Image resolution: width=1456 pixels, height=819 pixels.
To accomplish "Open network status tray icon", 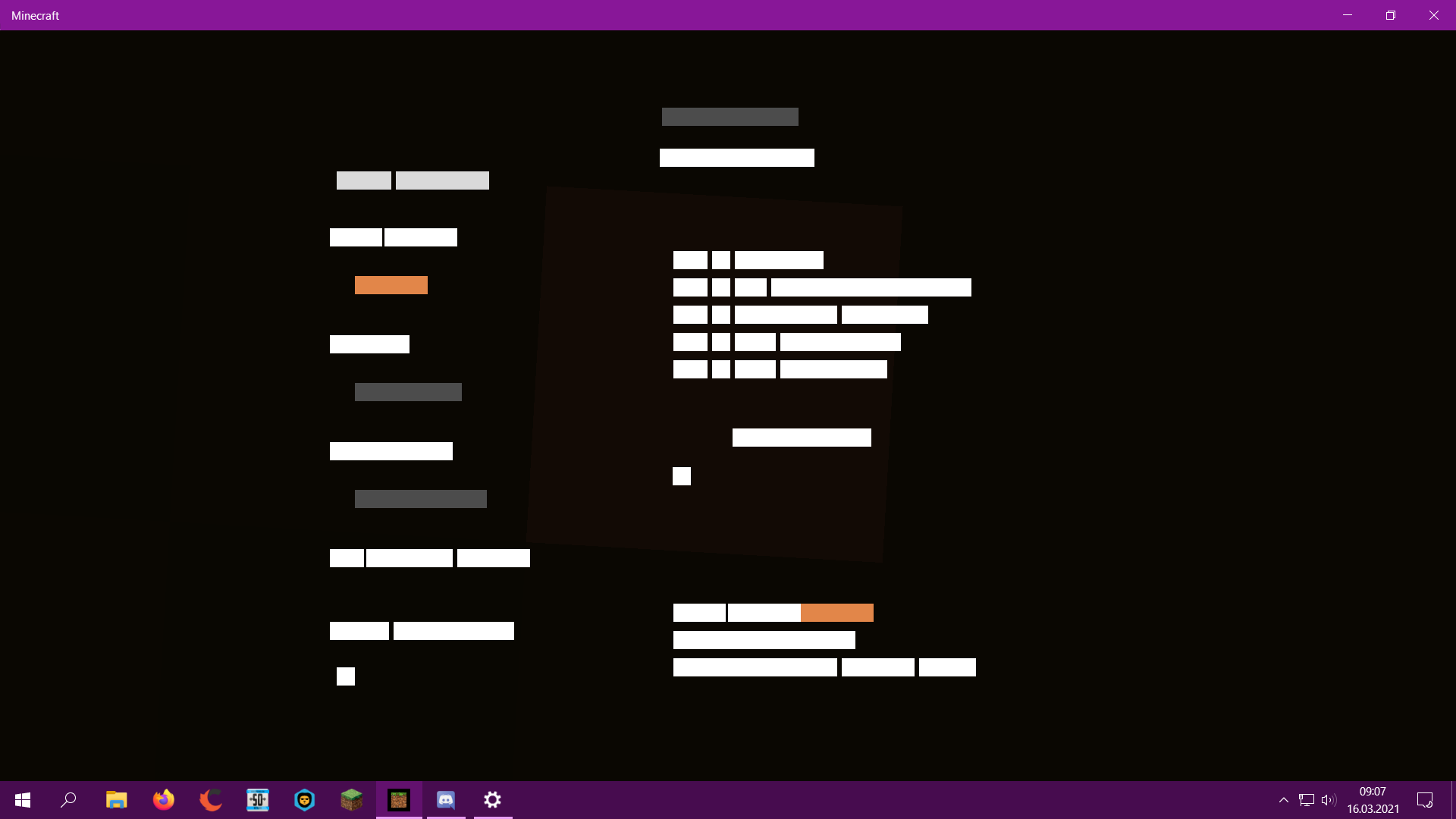I will [x=1306, y=800].
